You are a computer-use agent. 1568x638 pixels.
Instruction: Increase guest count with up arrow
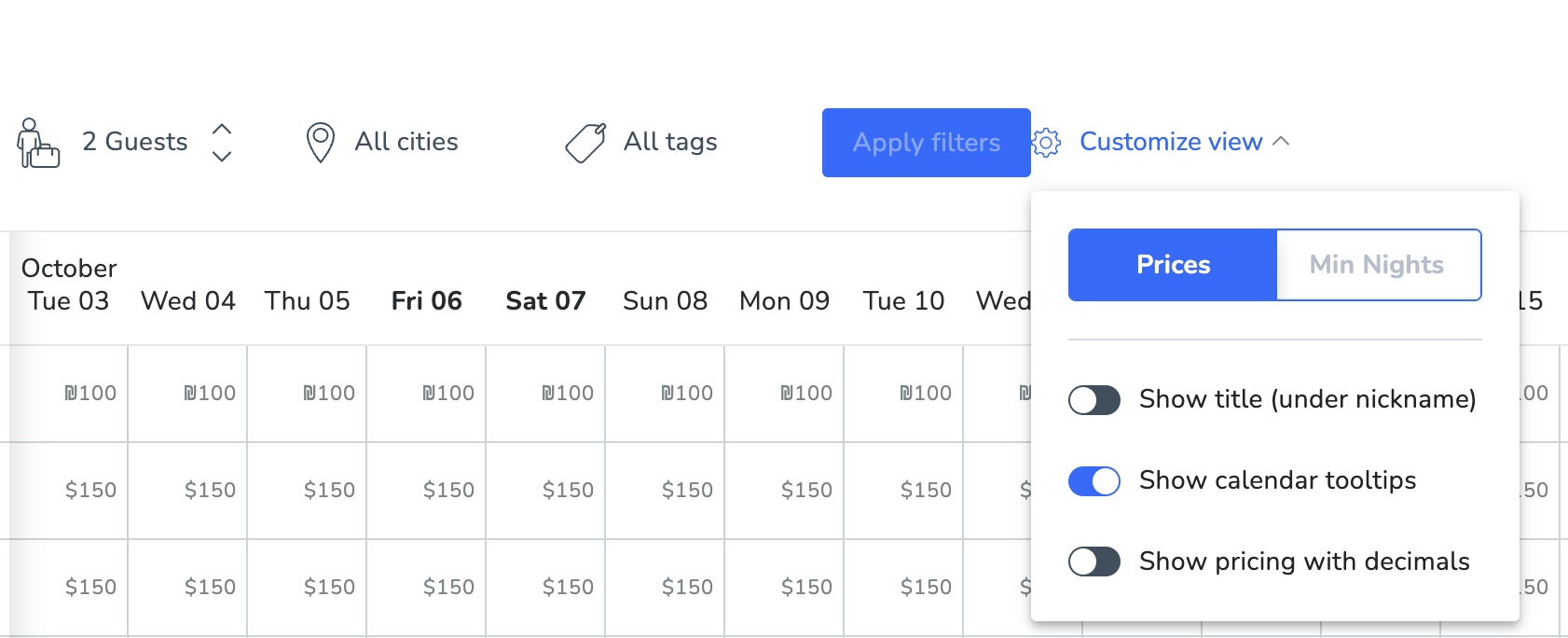pyautogui.click(x=222, y=129)
